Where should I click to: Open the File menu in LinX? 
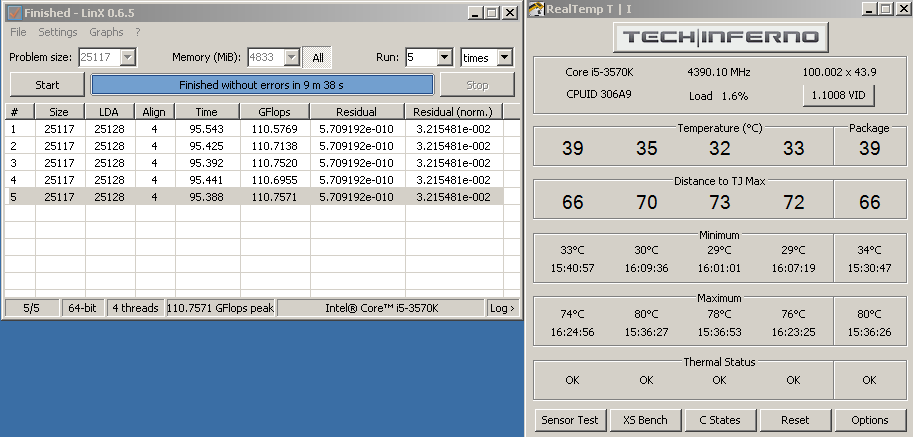tap(18, 32)
